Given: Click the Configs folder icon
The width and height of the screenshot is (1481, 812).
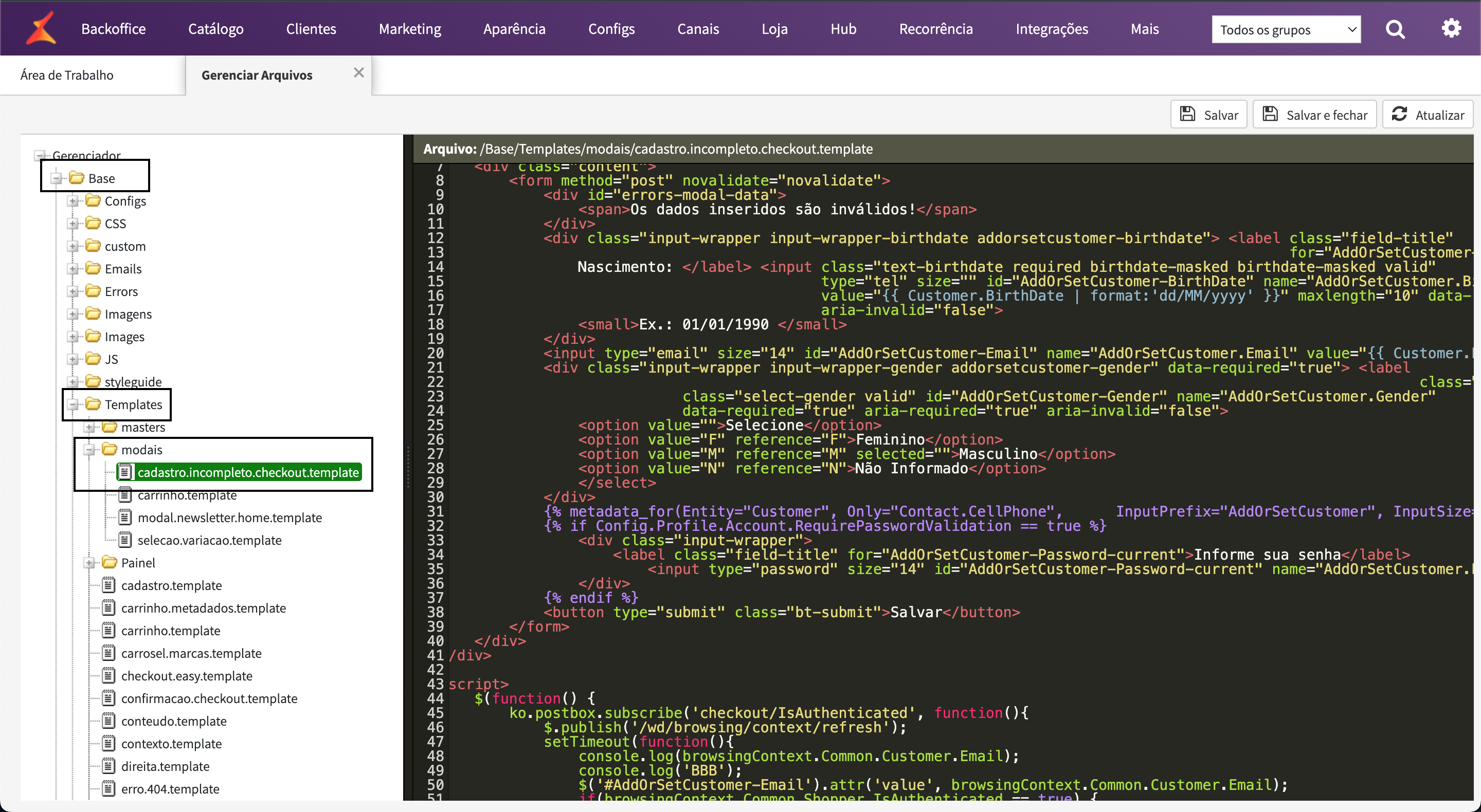Looking at the screenshot, I should pyautogui.click(x=93, y=200).
